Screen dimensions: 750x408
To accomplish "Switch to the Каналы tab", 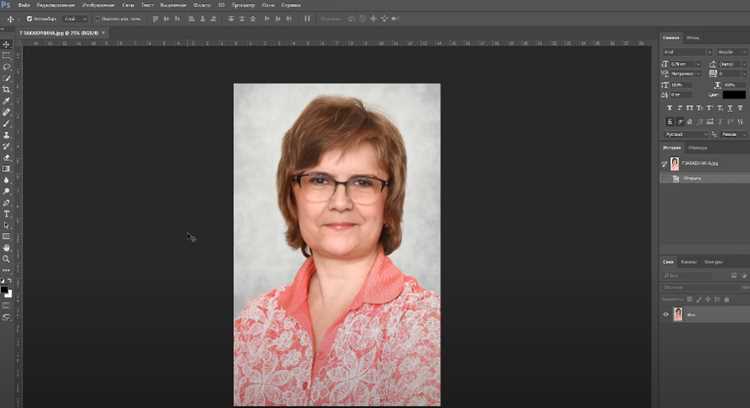I will coord(688,262).
